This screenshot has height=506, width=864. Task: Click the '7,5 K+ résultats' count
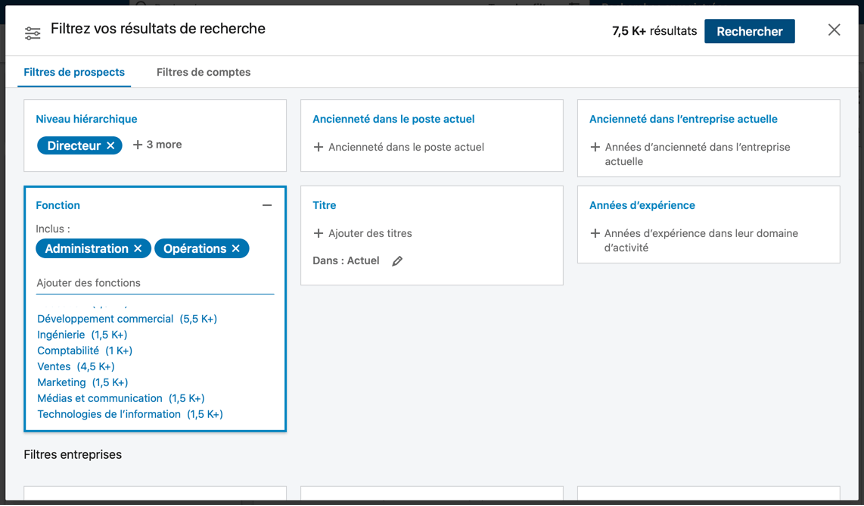click(x=654, y=31)
